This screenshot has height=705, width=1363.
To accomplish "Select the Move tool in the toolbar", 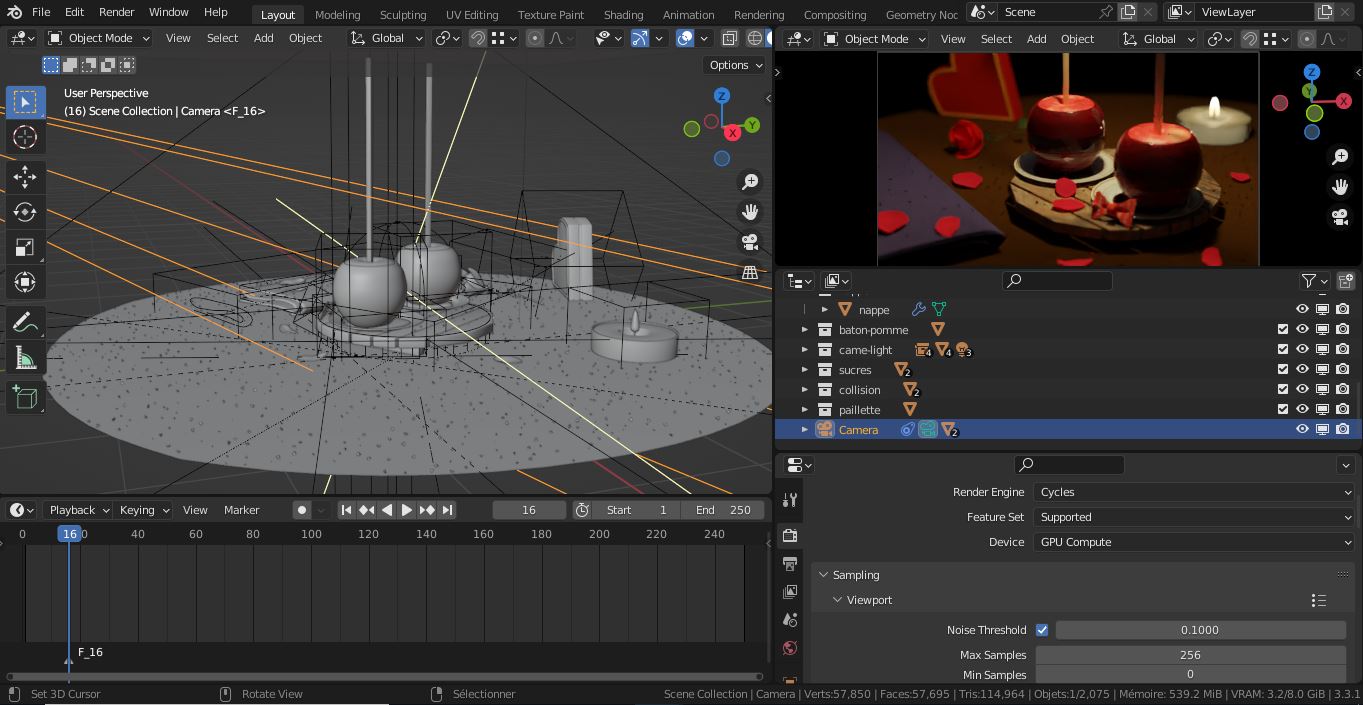I will coord(25,175).
